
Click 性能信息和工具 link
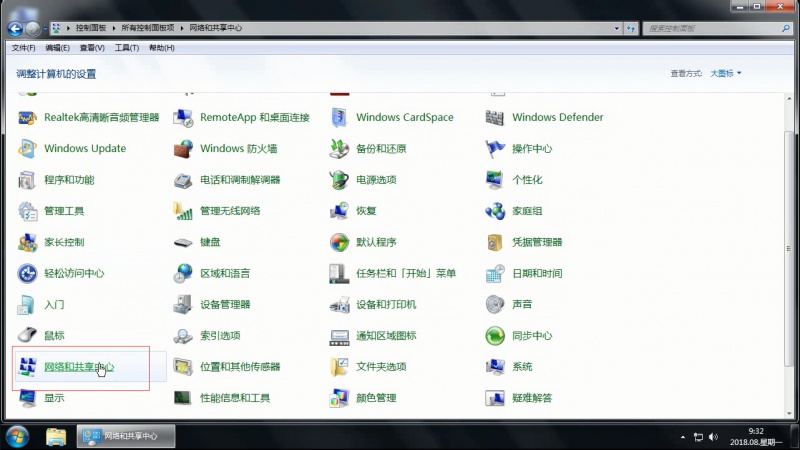coord(235,398)
